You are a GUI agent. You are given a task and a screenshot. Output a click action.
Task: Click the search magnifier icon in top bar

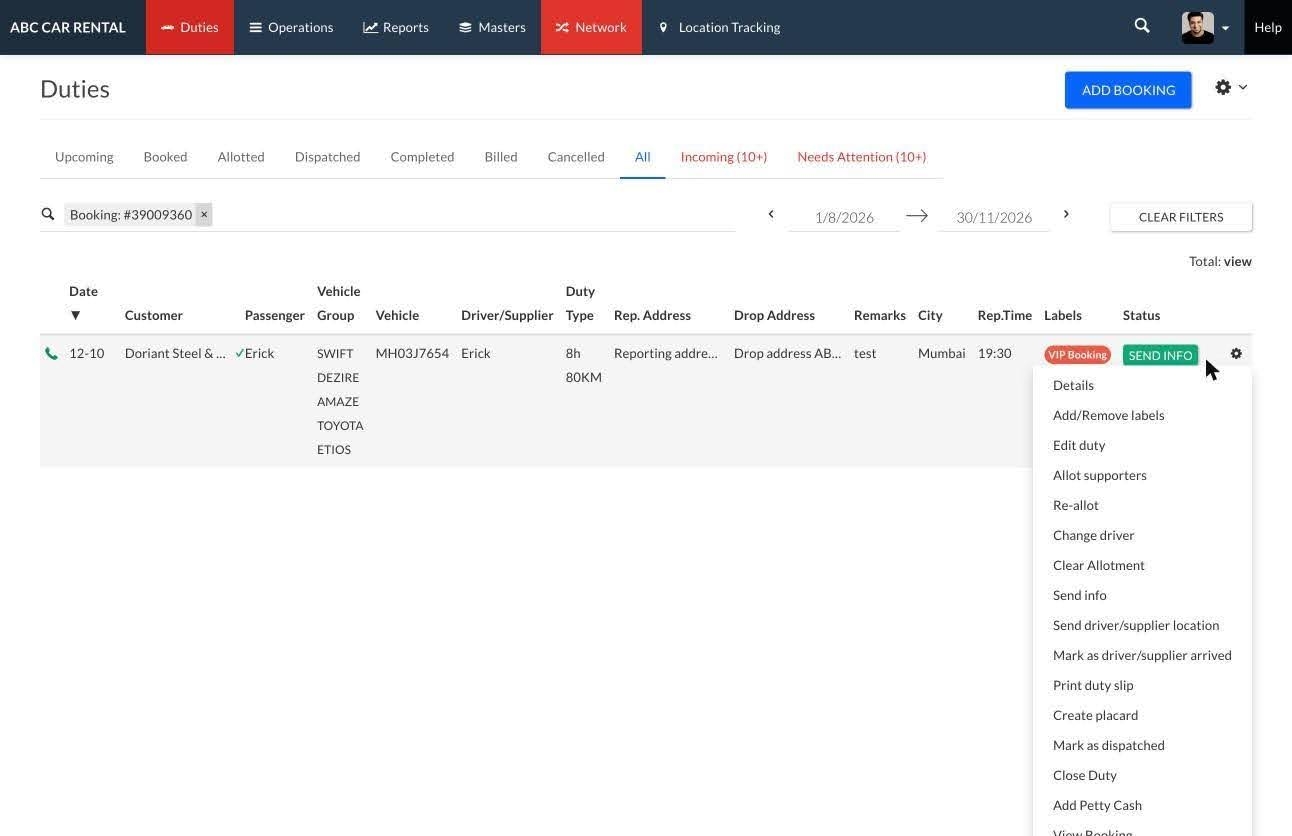tap(1142, 26)
